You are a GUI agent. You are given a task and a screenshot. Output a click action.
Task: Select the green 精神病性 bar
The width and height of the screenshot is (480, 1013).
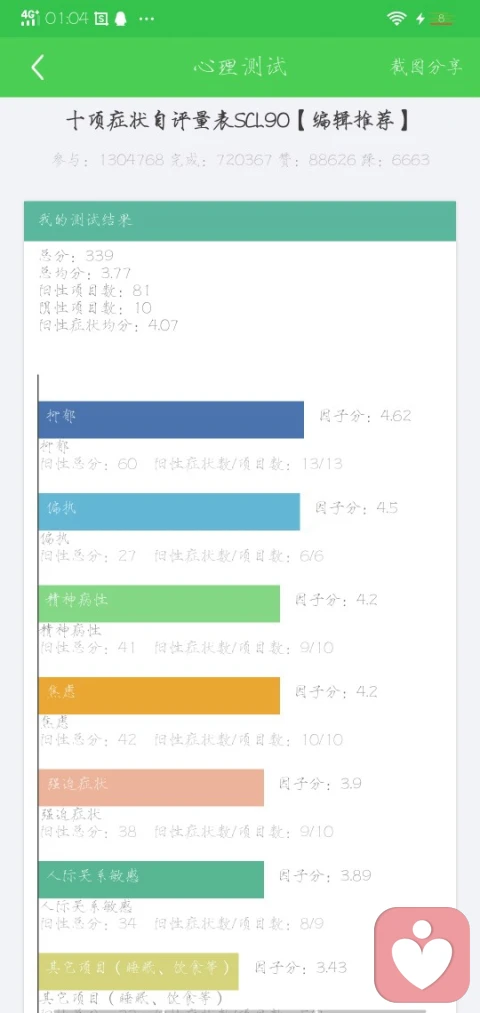159,603
